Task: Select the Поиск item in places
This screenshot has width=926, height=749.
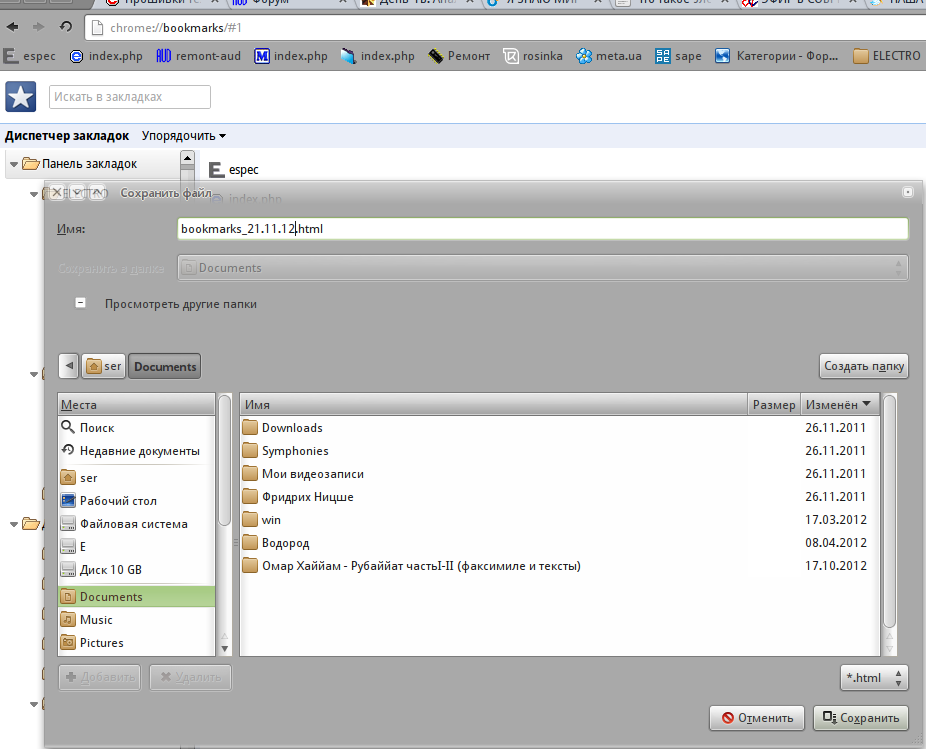Action: pos(97,428)
